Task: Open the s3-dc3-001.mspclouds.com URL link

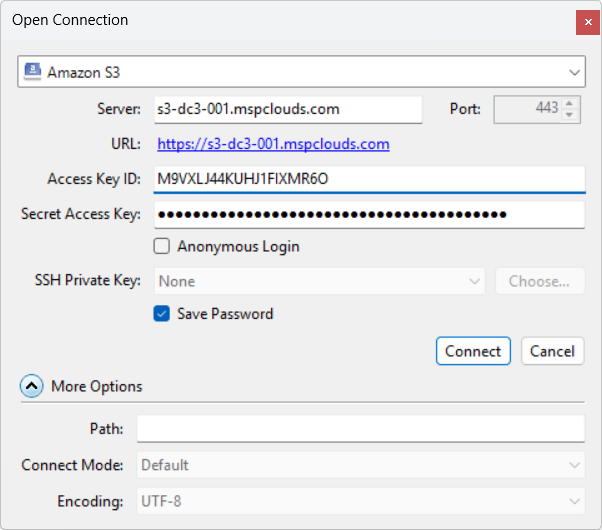Action: 273,144
